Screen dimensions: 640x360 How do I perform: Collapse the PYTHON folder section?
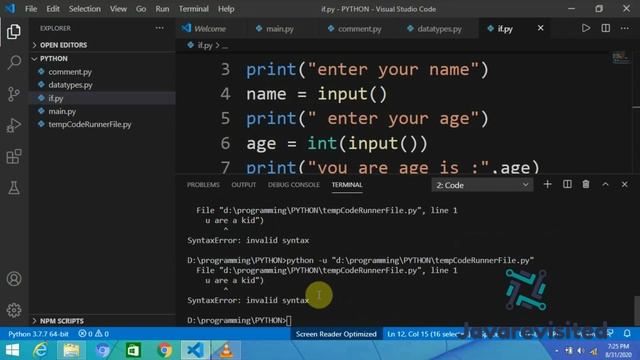(x=102, y=58)
